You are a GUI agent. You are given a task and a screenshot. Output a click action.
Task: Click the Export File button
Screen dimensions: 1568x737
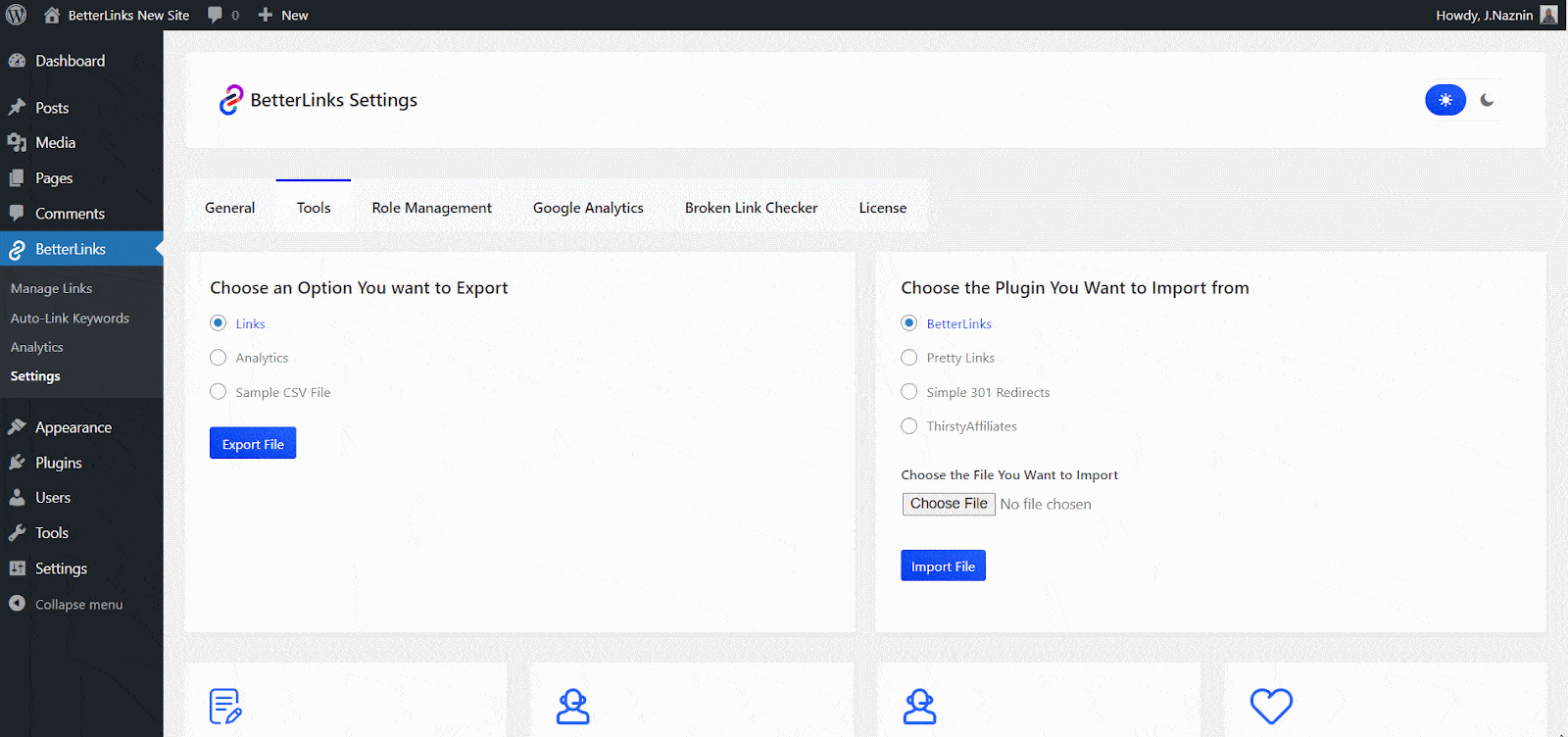(x=253, y=443)
